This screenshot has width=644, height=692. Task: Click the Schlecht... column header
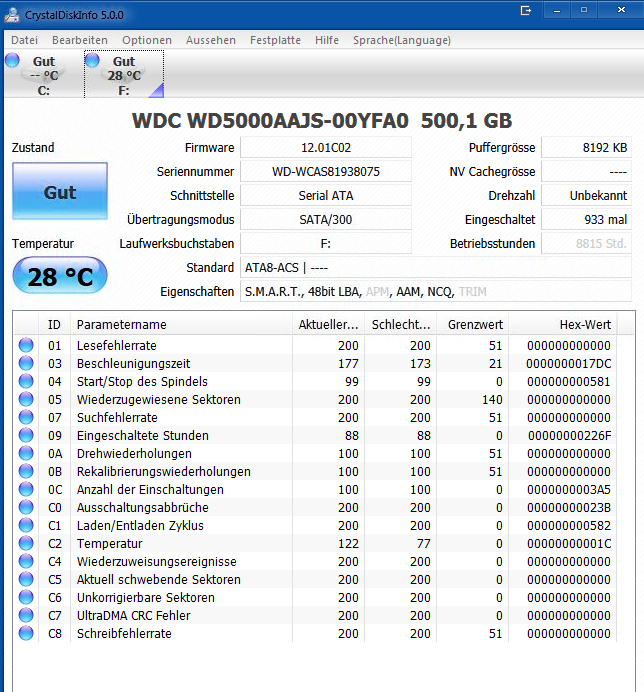pos(401,325)
